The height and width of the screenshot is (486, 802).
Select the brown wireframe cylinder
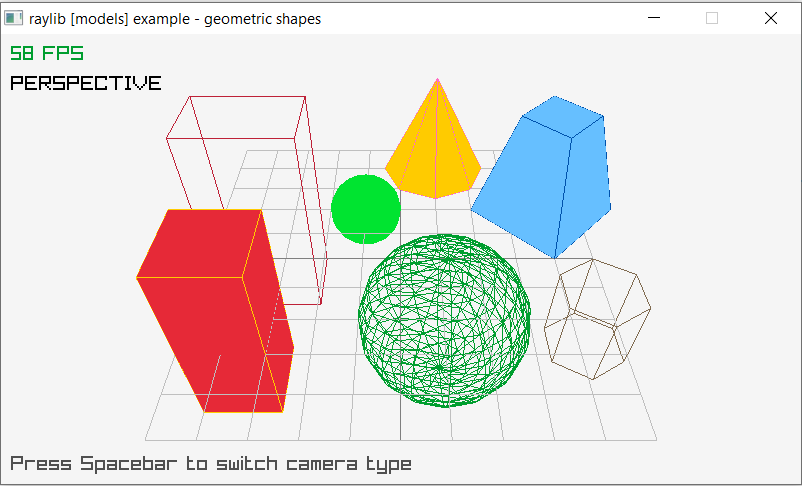pos(597,318)
